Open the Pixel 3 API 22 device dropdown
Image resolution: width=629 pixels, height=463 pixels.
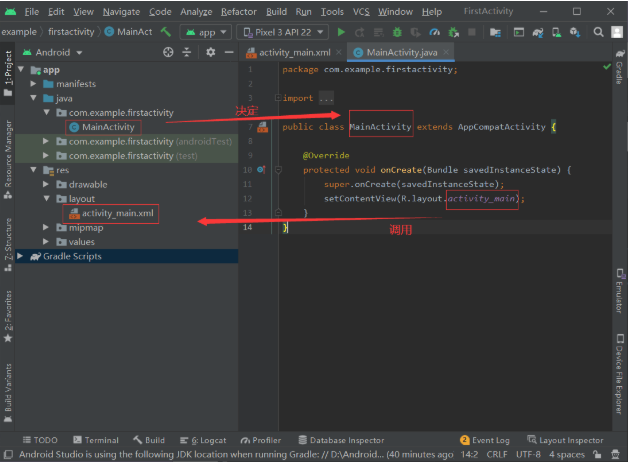click(283, 32)
